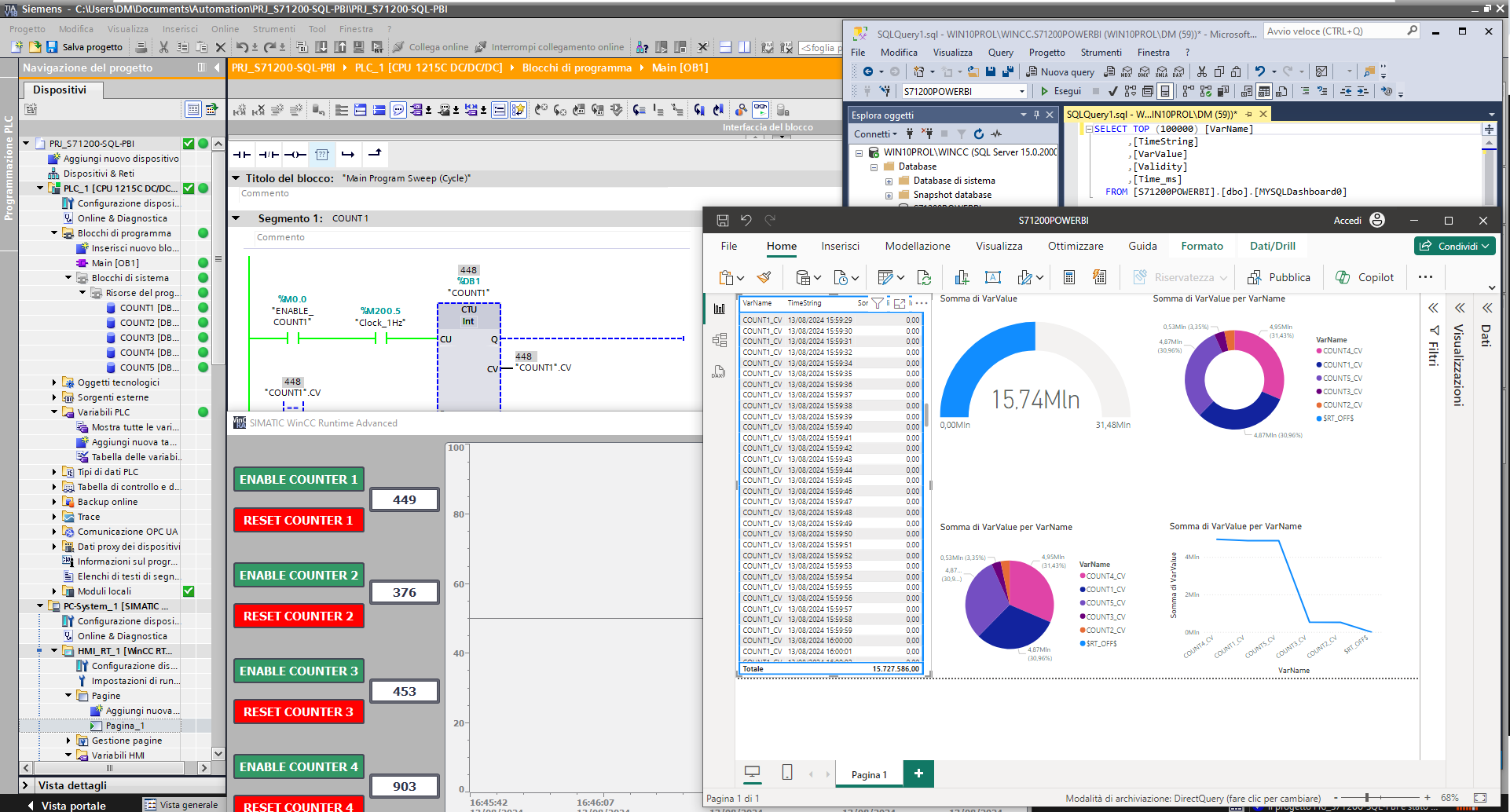Screen dimensions: 1510x812
Task: Insert a normally closed contact in ladder editor
Action: [x=269, y=154]
